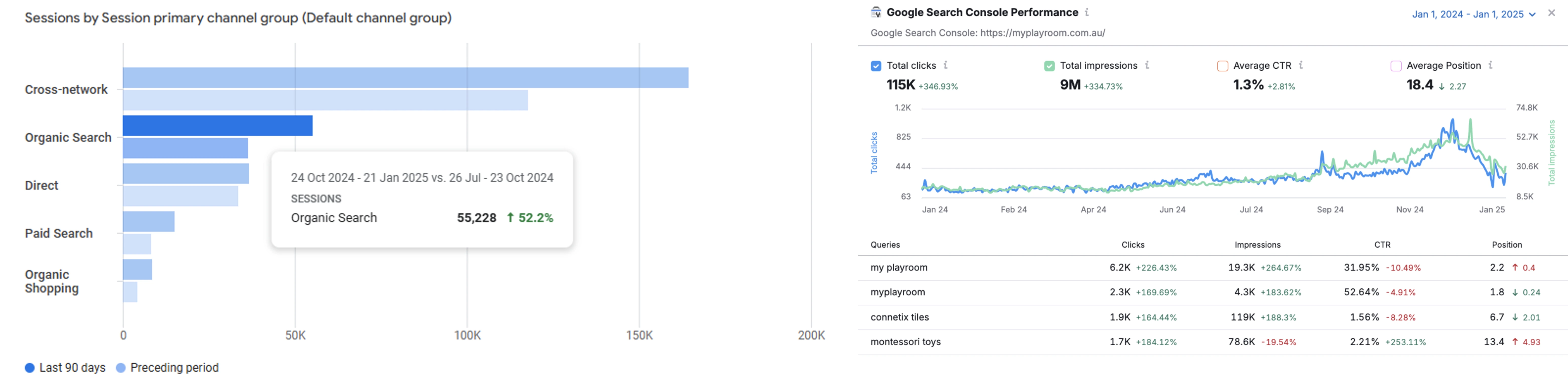
Task: Click the Preceding period legend dot
Action: pos(120,368)
